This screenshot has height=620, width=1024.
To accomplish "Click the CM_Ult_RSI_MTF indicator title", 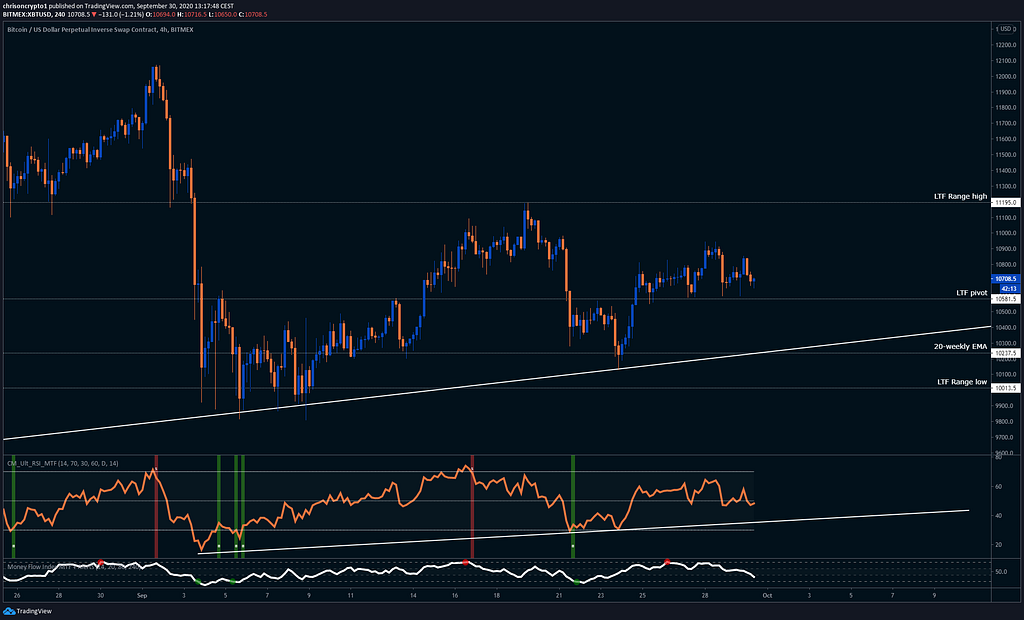I will point(63,463).
